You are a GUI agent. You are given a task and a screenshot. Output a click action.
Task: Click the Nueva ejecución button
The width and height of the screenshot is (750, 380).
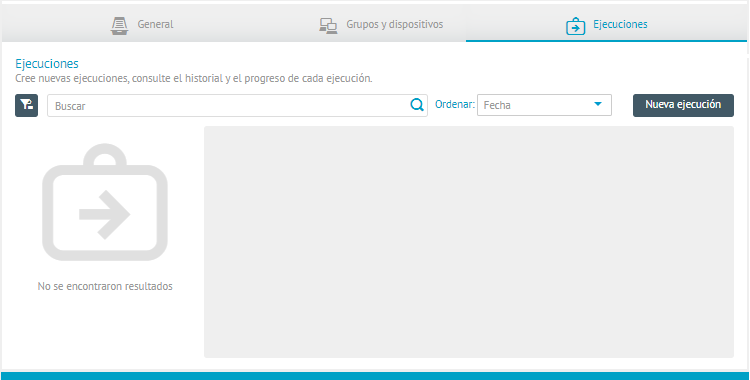click(x=683, y=105)
